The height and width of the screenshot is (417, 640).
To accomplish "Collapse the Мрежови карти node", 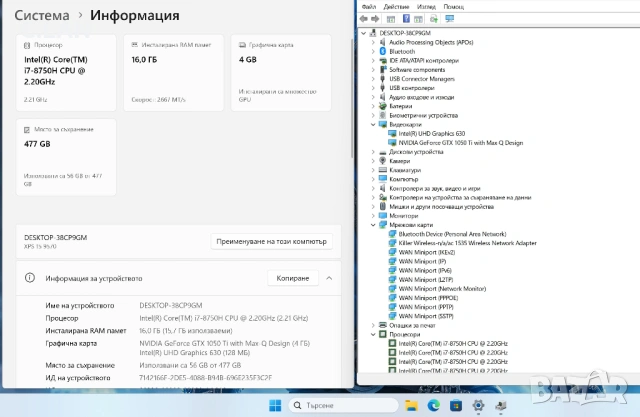I will point(373,225).
